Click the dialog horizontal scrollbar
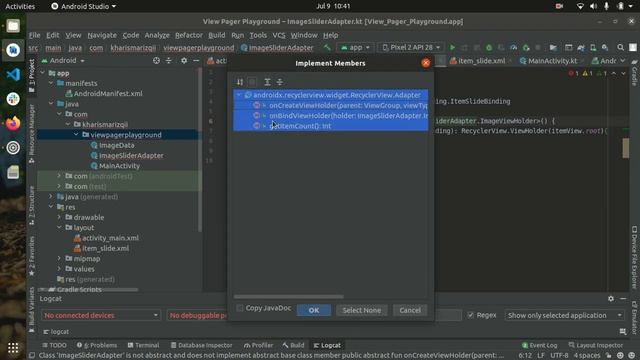This screenshot has width=640, height=360. pos(289,297)
